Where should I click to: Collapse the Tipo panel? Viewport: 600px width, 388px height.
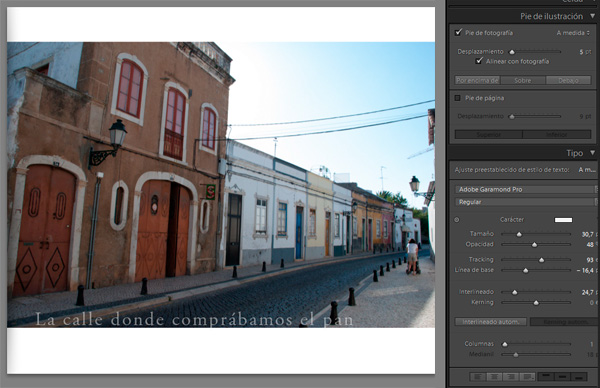pos(592,153)
